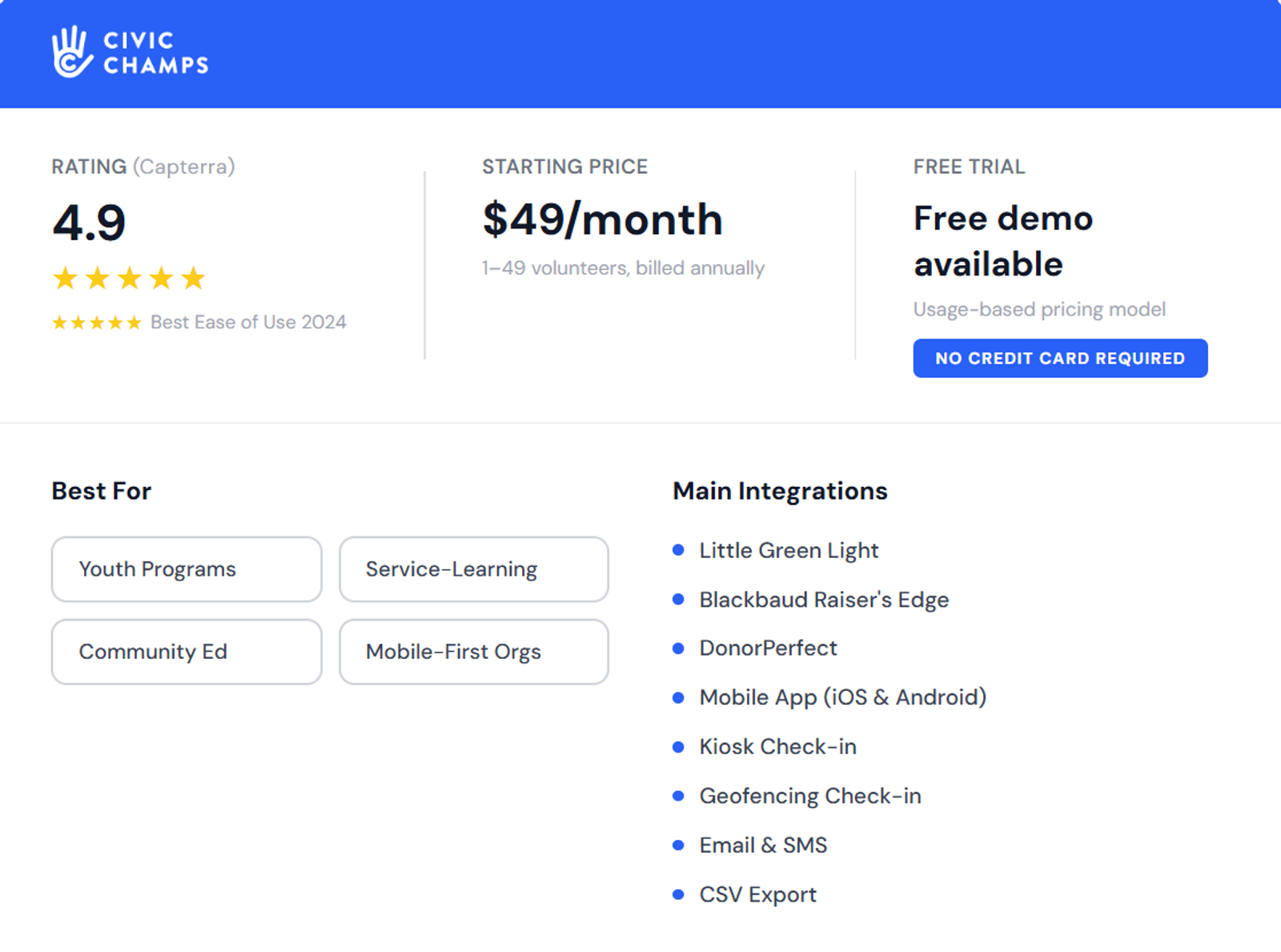Click the Little Green Light integration
The height and width of the screenshot is (952, 1281).
(789, 551)
